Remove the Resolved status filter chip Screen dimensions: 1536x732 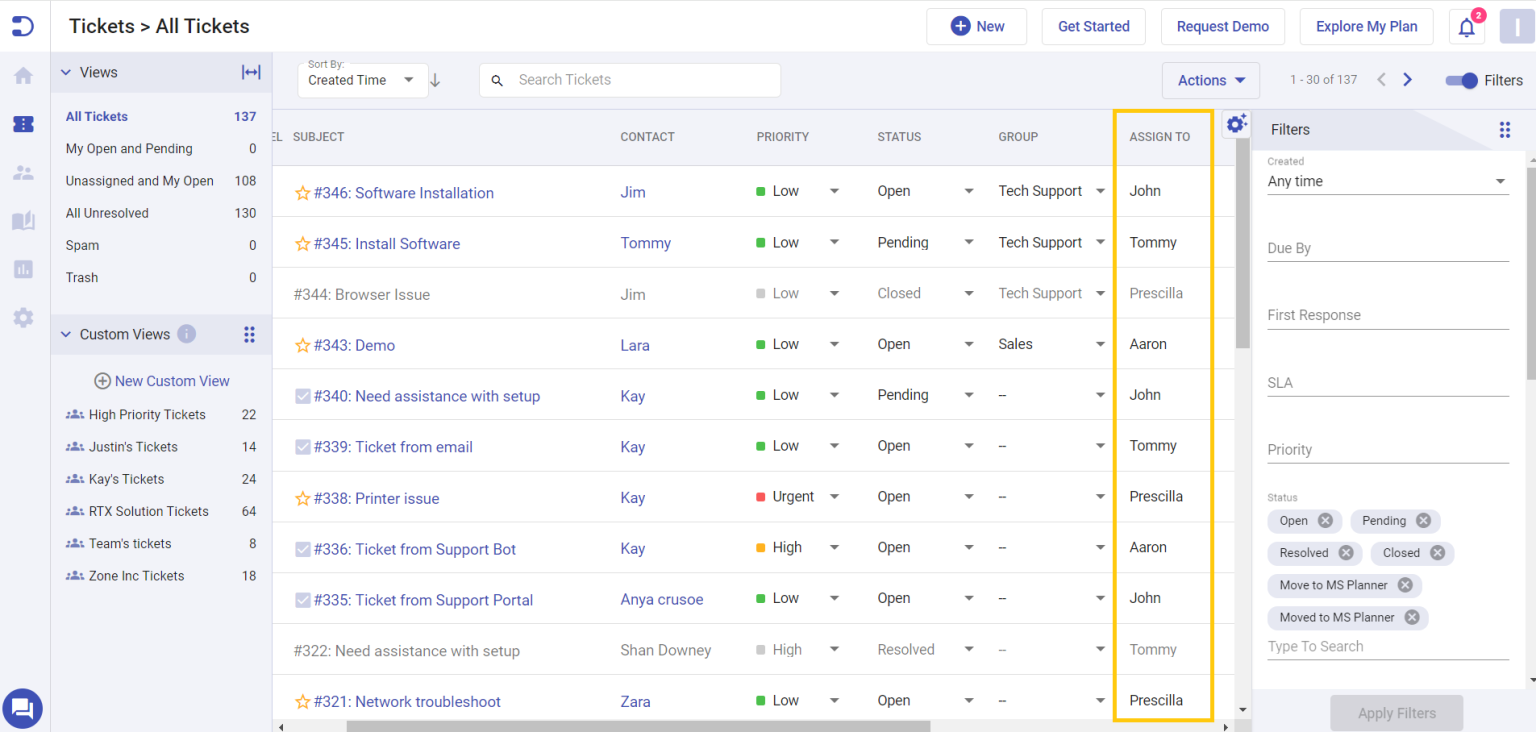[1347, 553]
